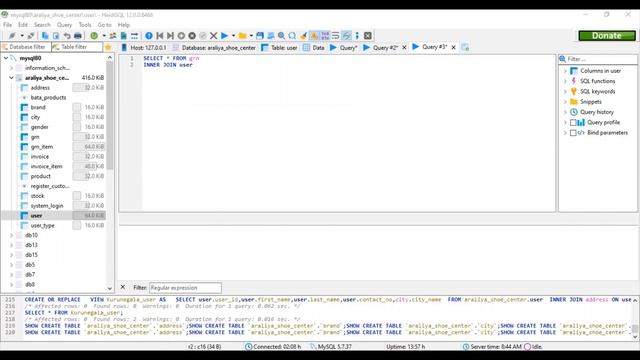The image size is (640, 360).
Task: Click the find text magnifier icon
Action: (x=281, y=36)
